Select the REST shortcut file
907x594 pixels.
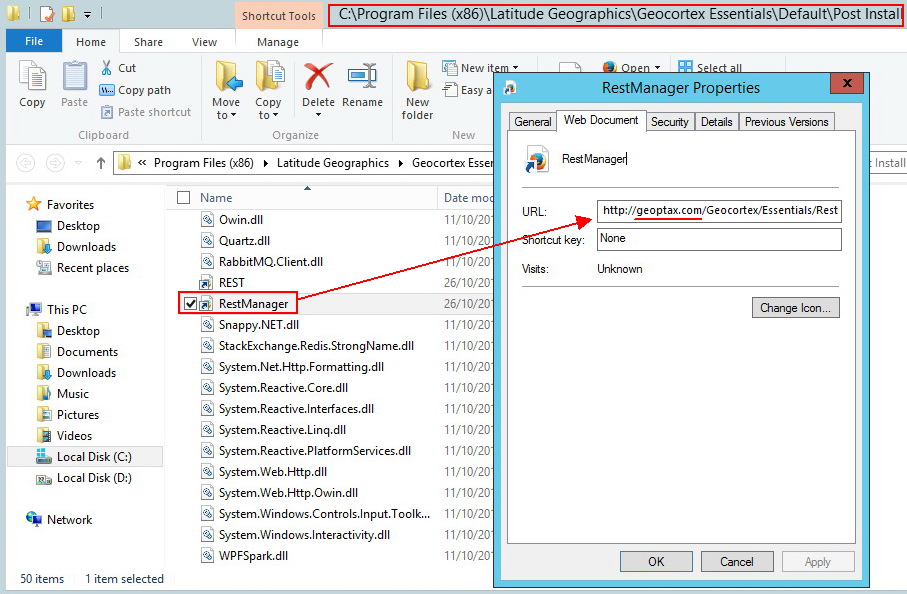(231, 283)
